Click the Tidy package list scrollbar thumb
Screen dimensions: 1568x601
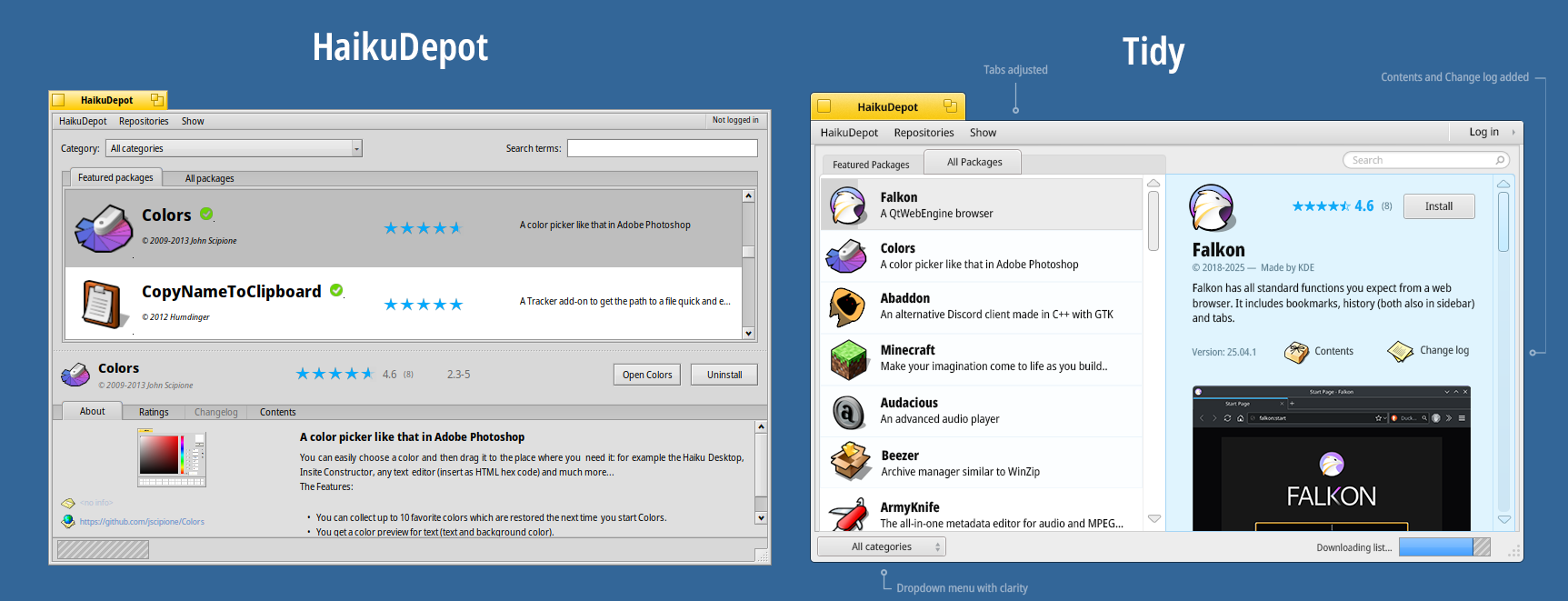coord(1154,221)
